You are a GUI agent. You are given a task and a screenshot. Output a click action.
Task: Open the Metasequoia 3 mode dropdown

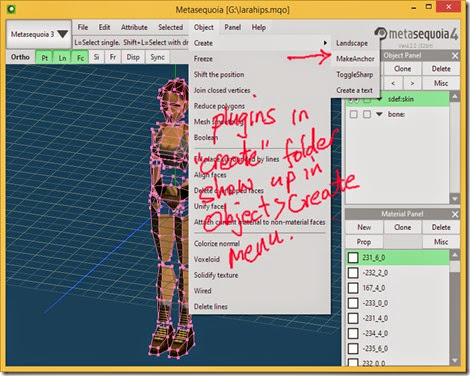pyautogui.click(x=39, y=34)
